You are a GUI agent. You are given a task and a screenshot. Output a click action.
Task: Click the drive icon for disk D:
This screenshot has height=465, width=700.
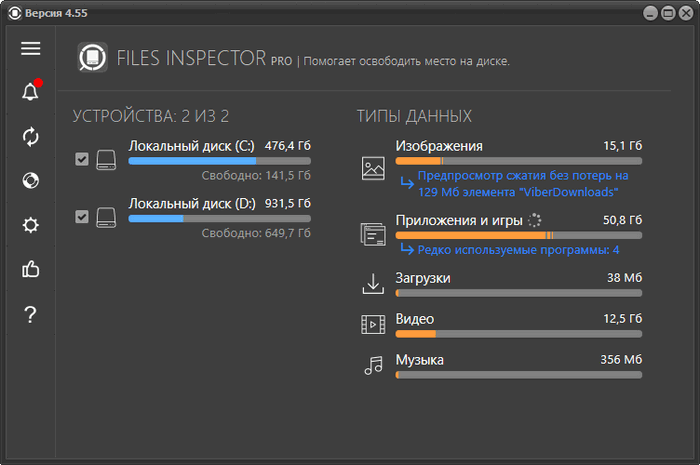[106, 217]
